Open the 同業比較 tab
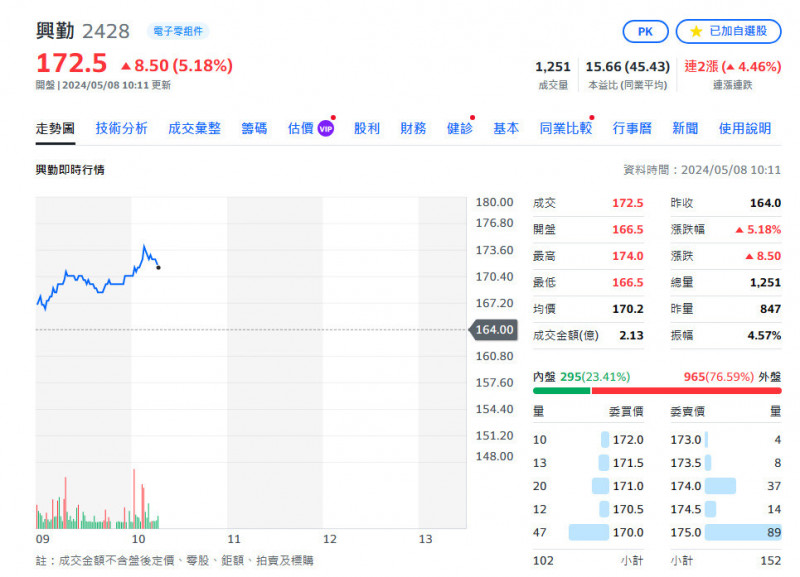Image resolution: width=800 pixels, height=577 pixels. pyautogui.click(x=566, y=129)
